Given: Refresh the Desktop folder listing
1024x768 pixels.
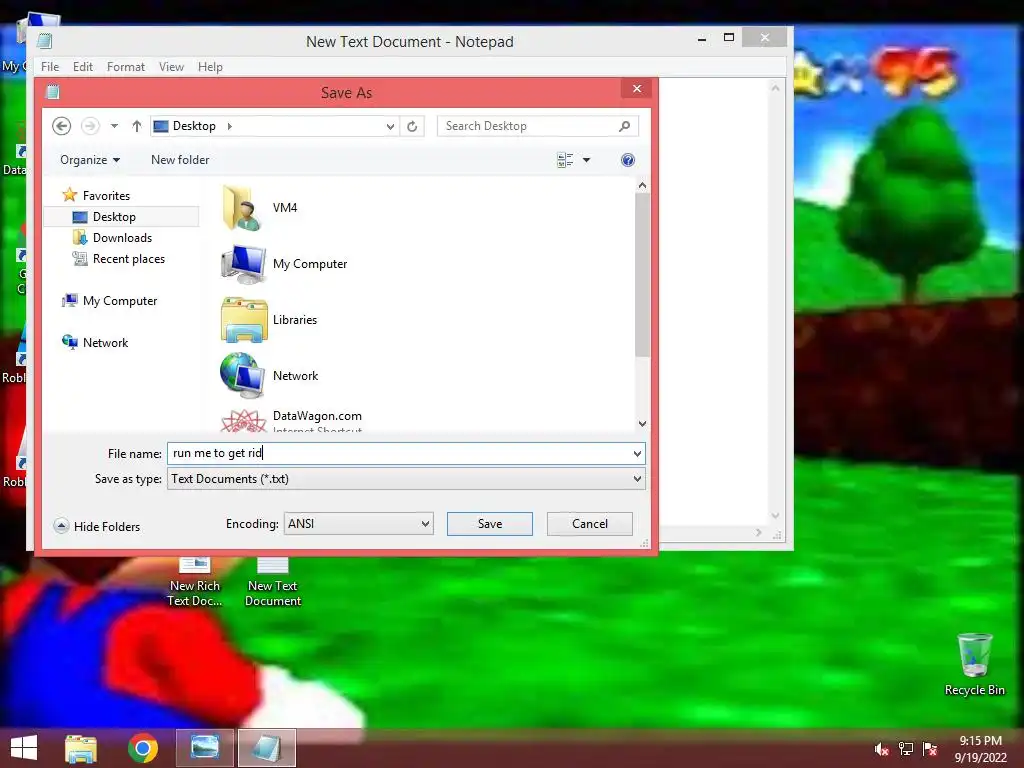Looking at the screenshot, I should point(412,126).
